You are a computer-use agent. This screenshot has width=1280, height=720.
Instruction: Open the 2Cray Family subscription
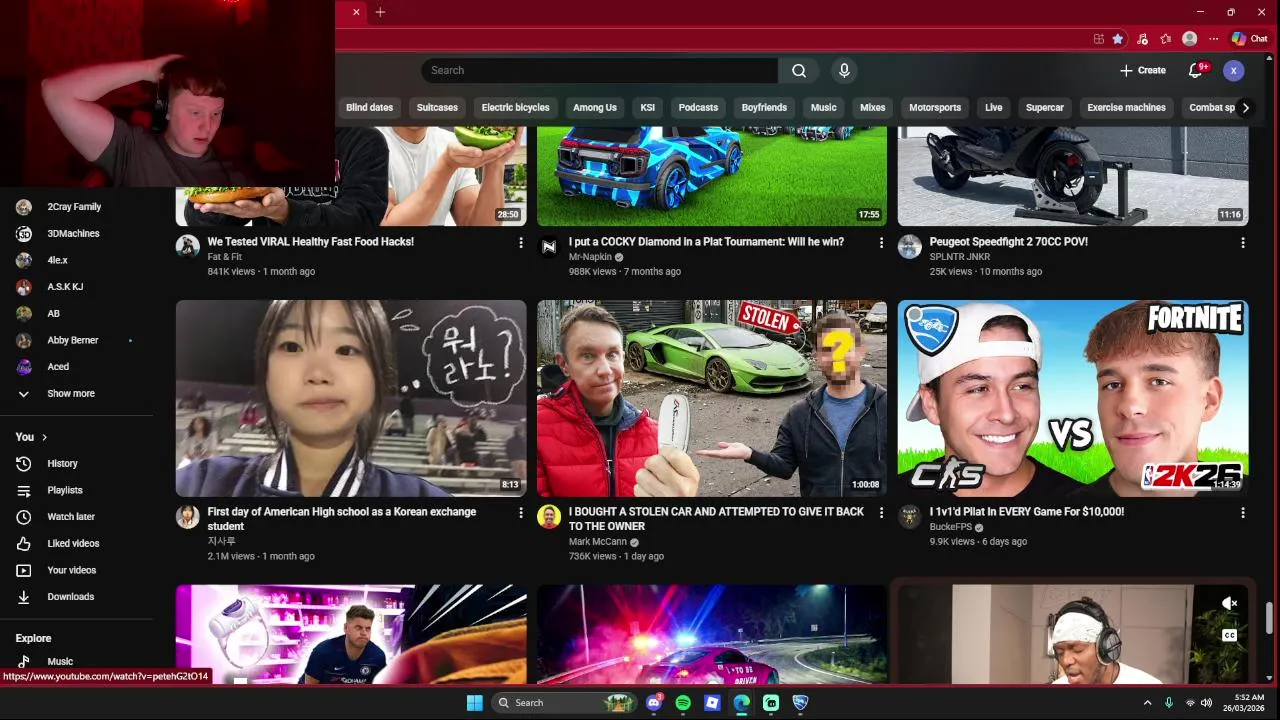click(76, 207)
